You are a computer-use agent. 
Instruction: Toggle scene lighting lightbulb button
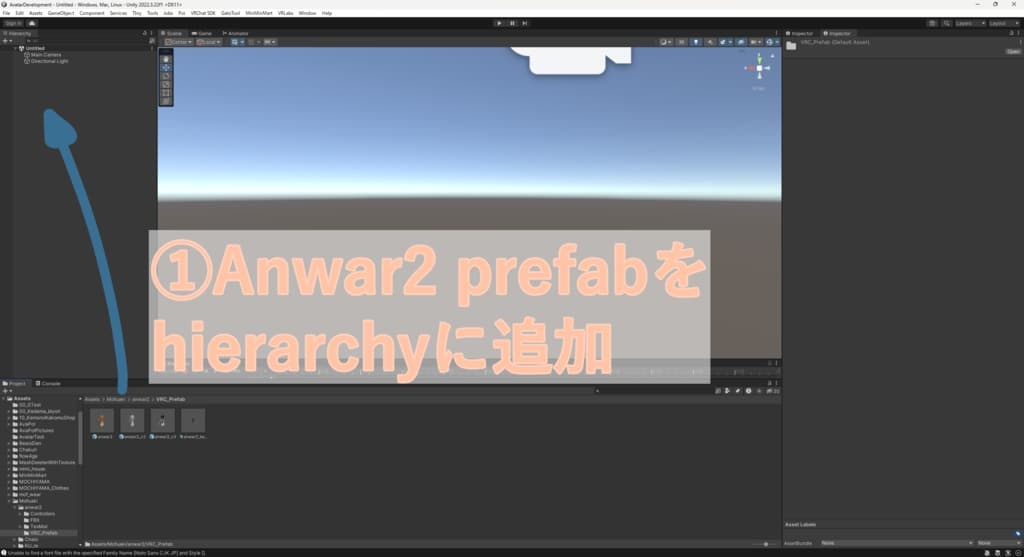(x=696, y=42)
